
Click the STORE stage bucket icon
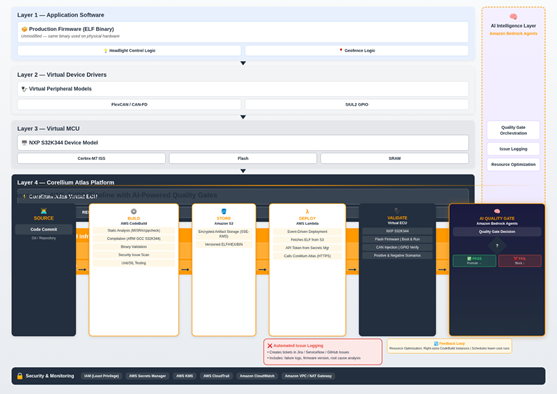point(224,211)
